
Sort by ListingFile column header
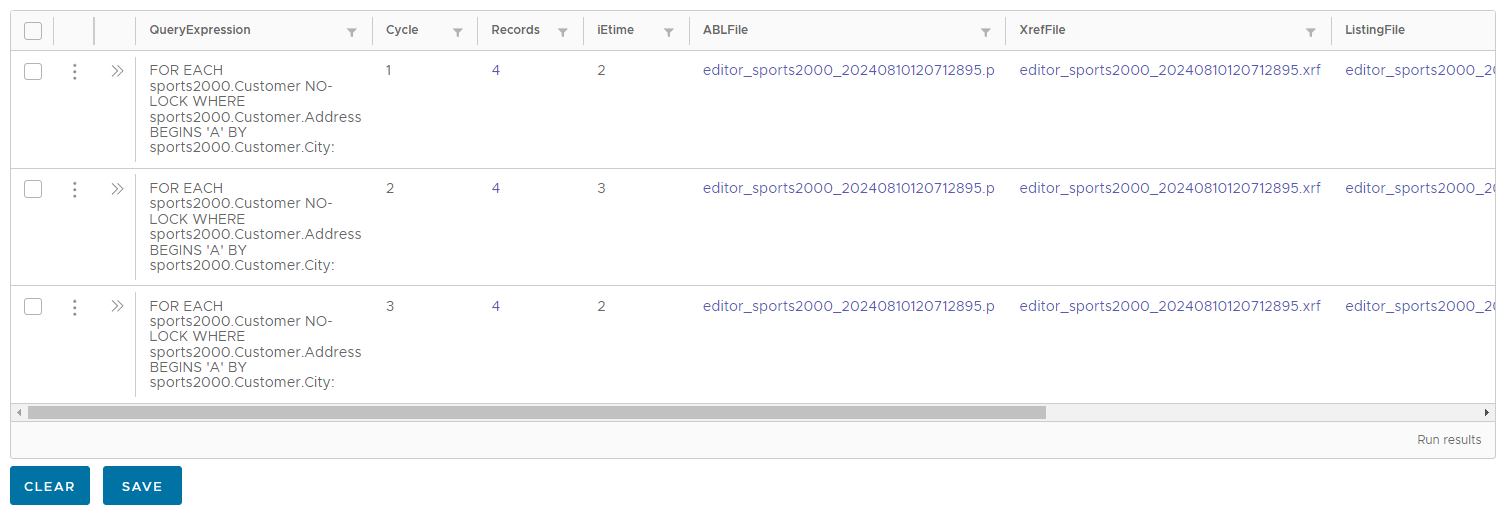(x=1375, y=30)
